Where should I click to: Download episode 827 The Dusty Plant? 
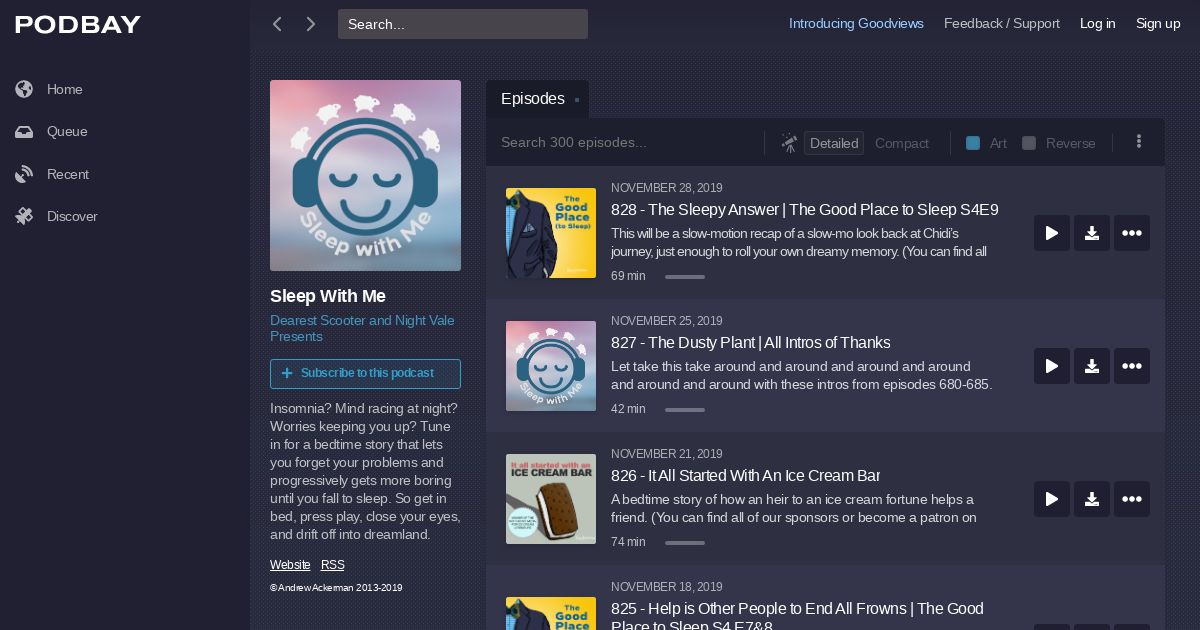pos(1092,366)
